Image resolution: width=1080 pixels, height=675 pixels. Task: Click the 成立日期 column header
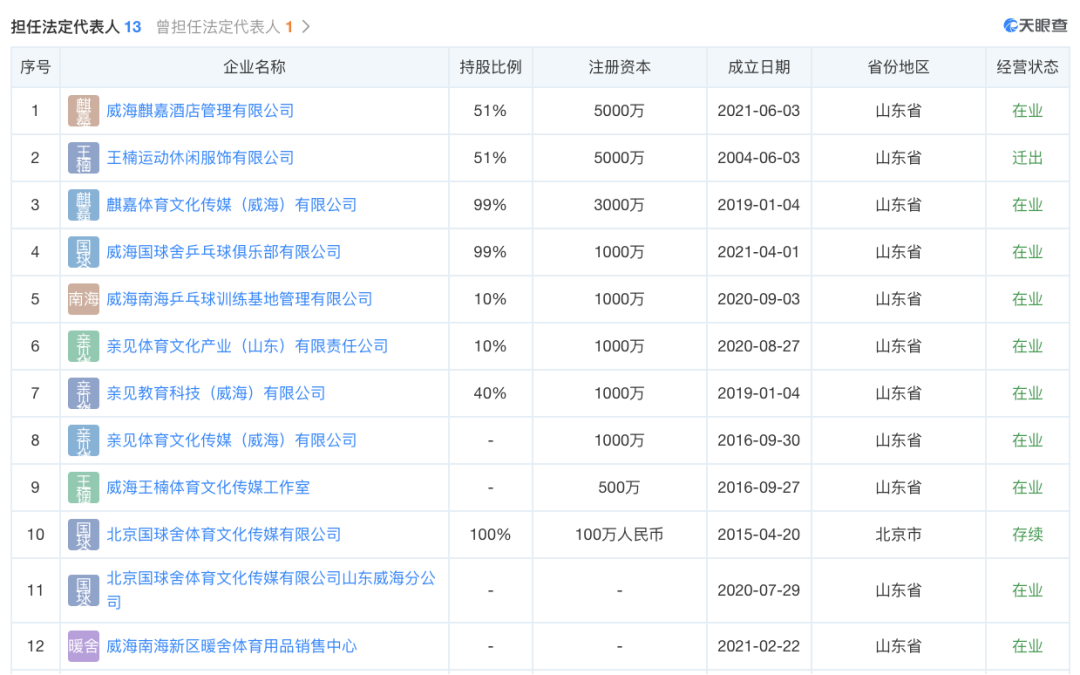pyautogui.click(x=758, y=68)
